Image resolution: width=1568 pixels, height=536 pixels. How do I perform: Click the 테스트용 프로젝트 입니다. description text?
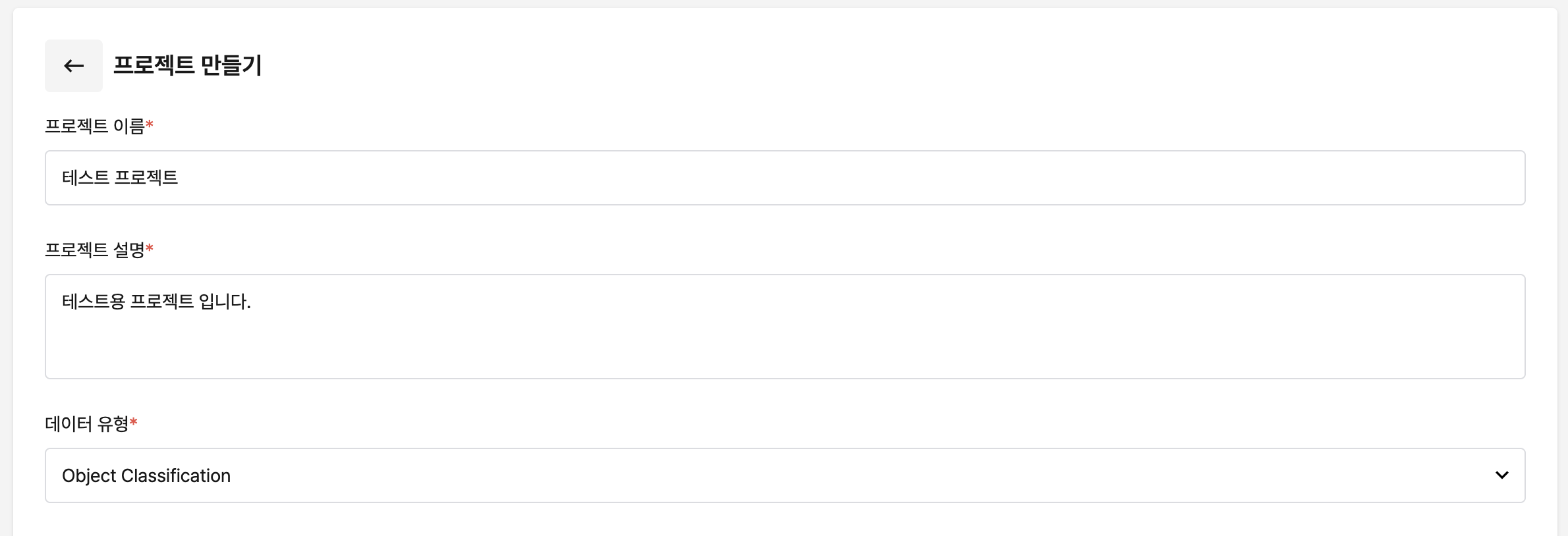pos(156,302)
